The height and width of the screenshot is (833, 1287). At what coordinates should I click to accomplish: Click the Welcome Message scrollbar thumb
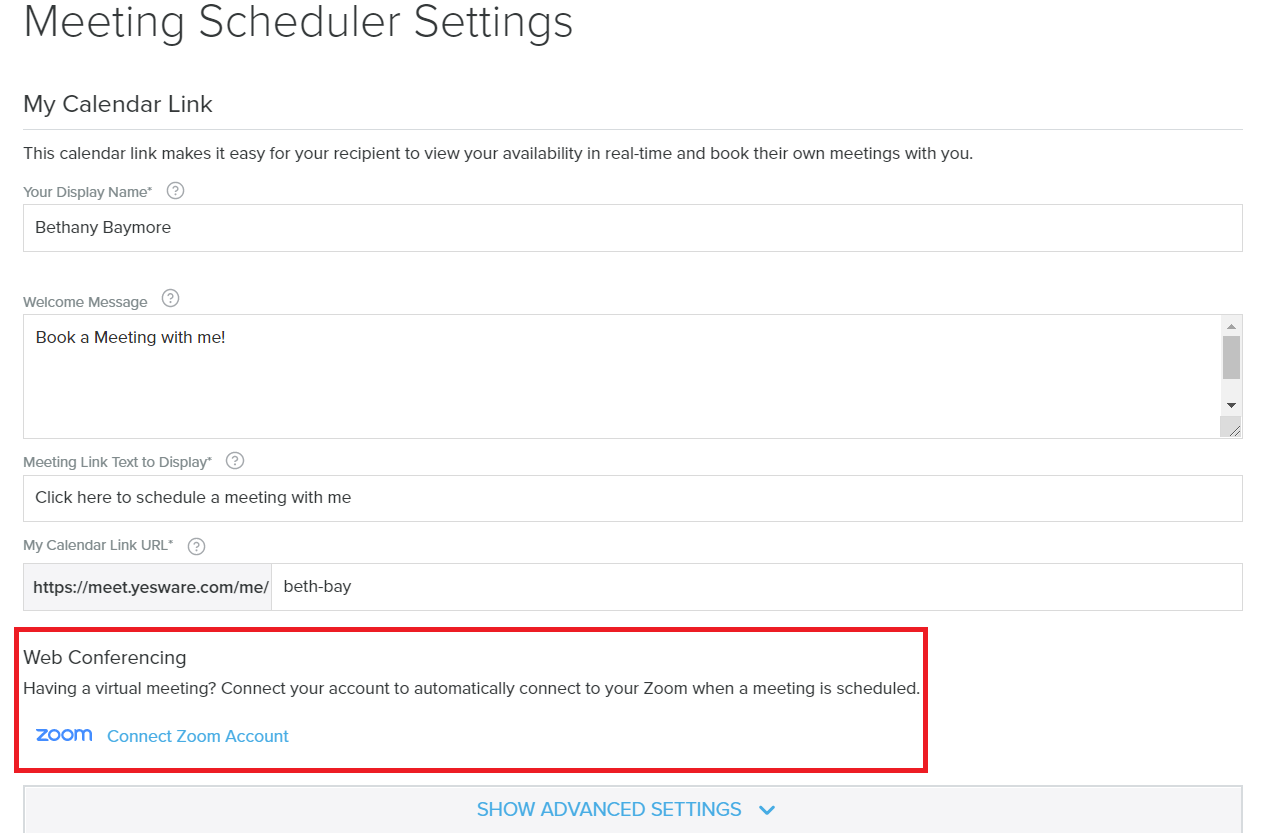point(1231,357)
